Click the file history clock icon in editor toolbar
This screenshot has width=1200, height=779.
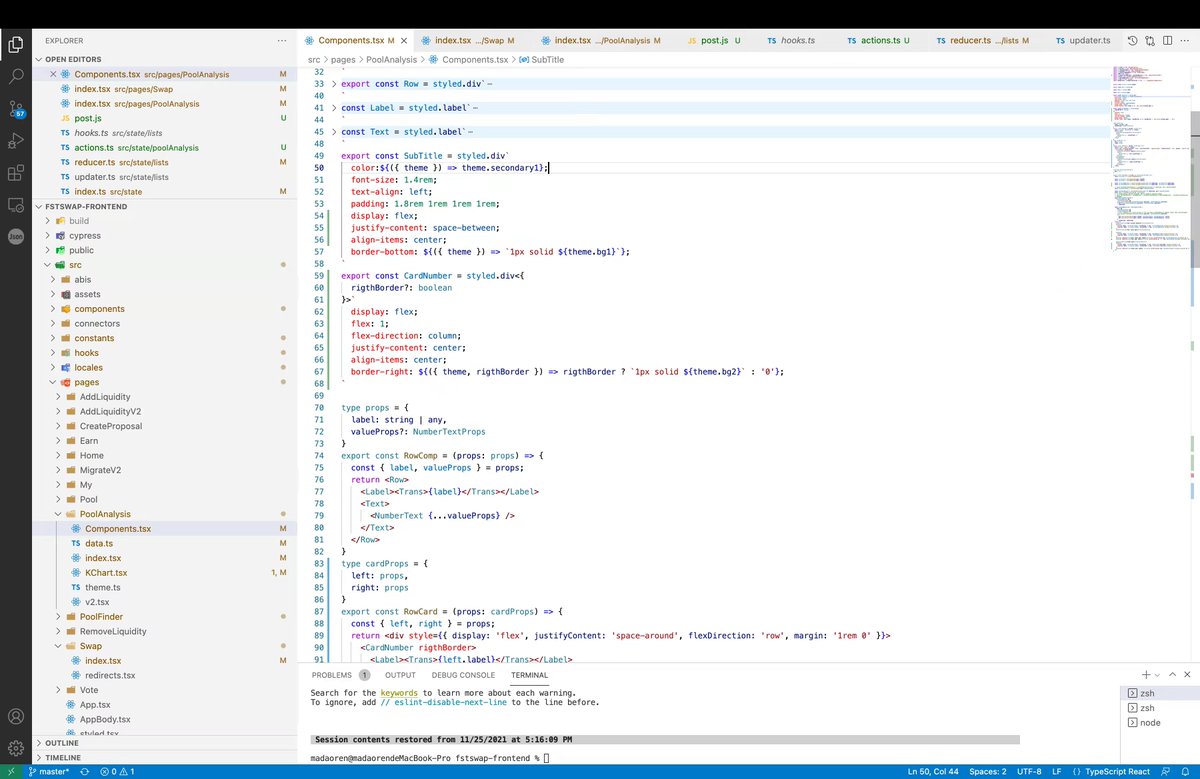coord(1132,41)
